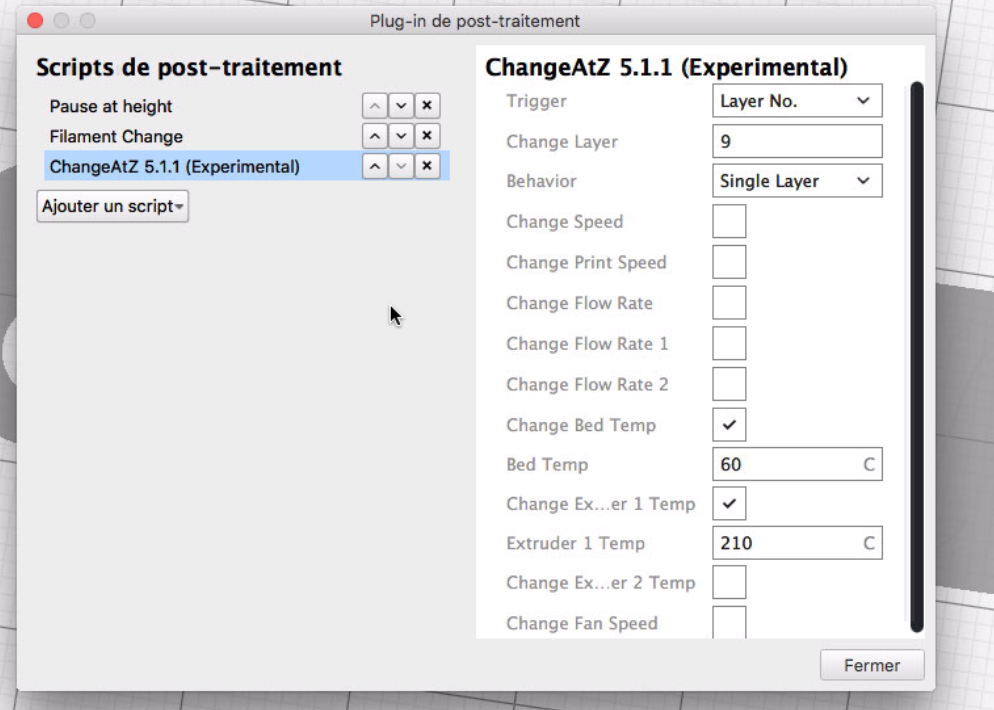This screenshot has height=710, width=994.
Task: Uncheck Change Extruder 1 Temp
Action: (729, 504)
